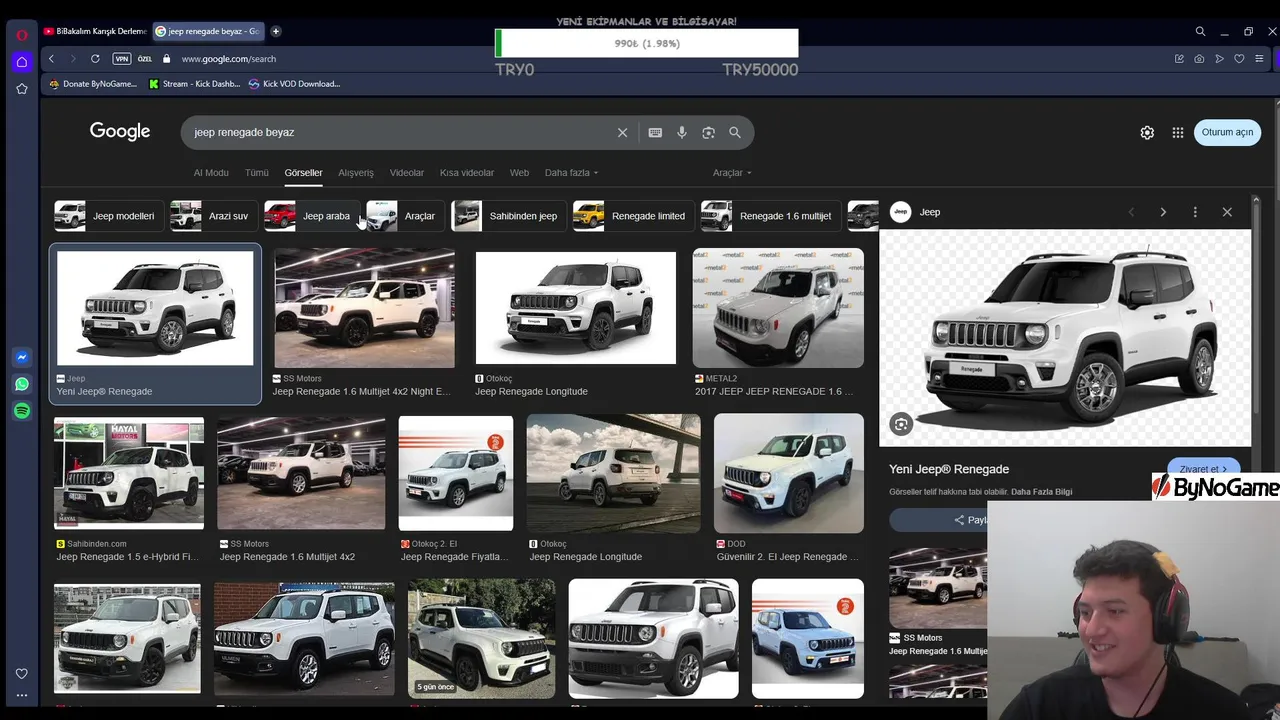The image size is (1280, 720).
Task: Select Renegade limited filter chip
Action: pyautogui.click(x=631, y=216)
